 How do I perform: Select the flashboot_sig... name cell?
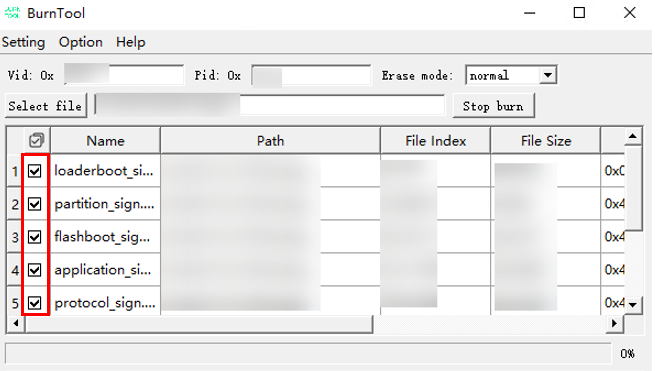tap(105, 237)
